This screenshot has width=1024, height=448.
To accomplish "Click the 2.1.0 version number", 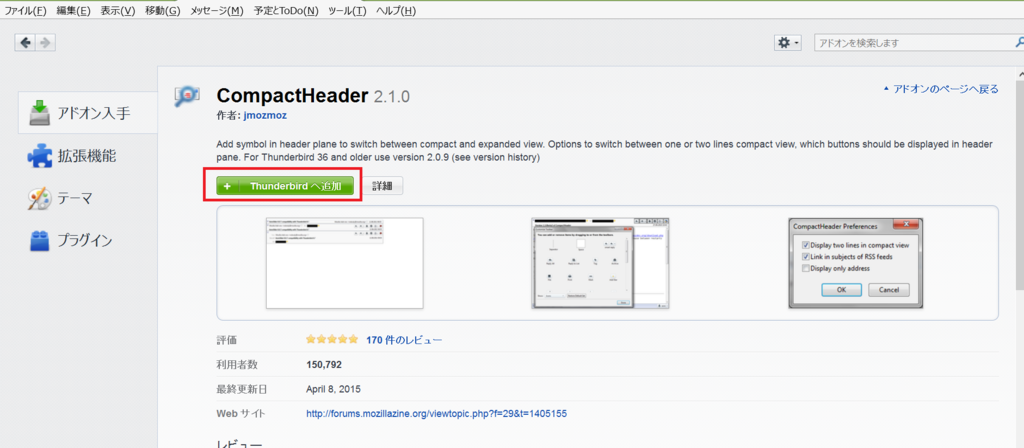I will tap(392, 97).
